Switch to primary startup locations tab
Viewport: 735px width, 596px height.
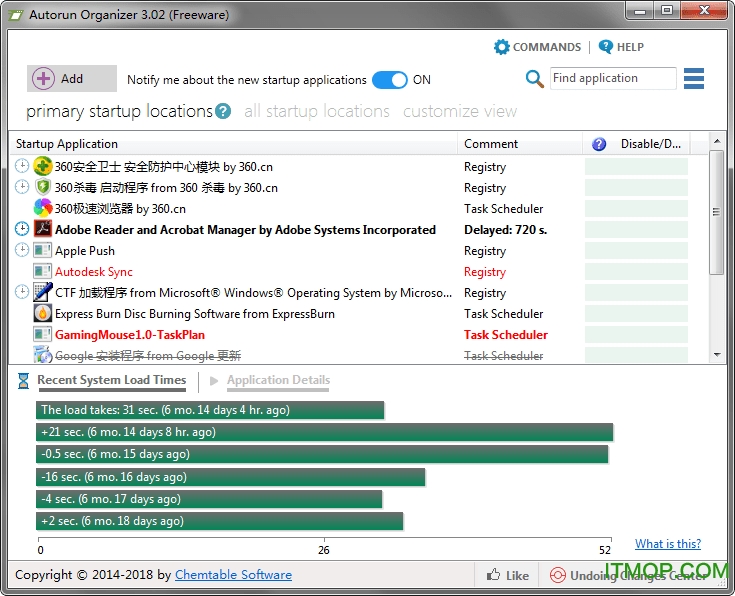point(120,111)
